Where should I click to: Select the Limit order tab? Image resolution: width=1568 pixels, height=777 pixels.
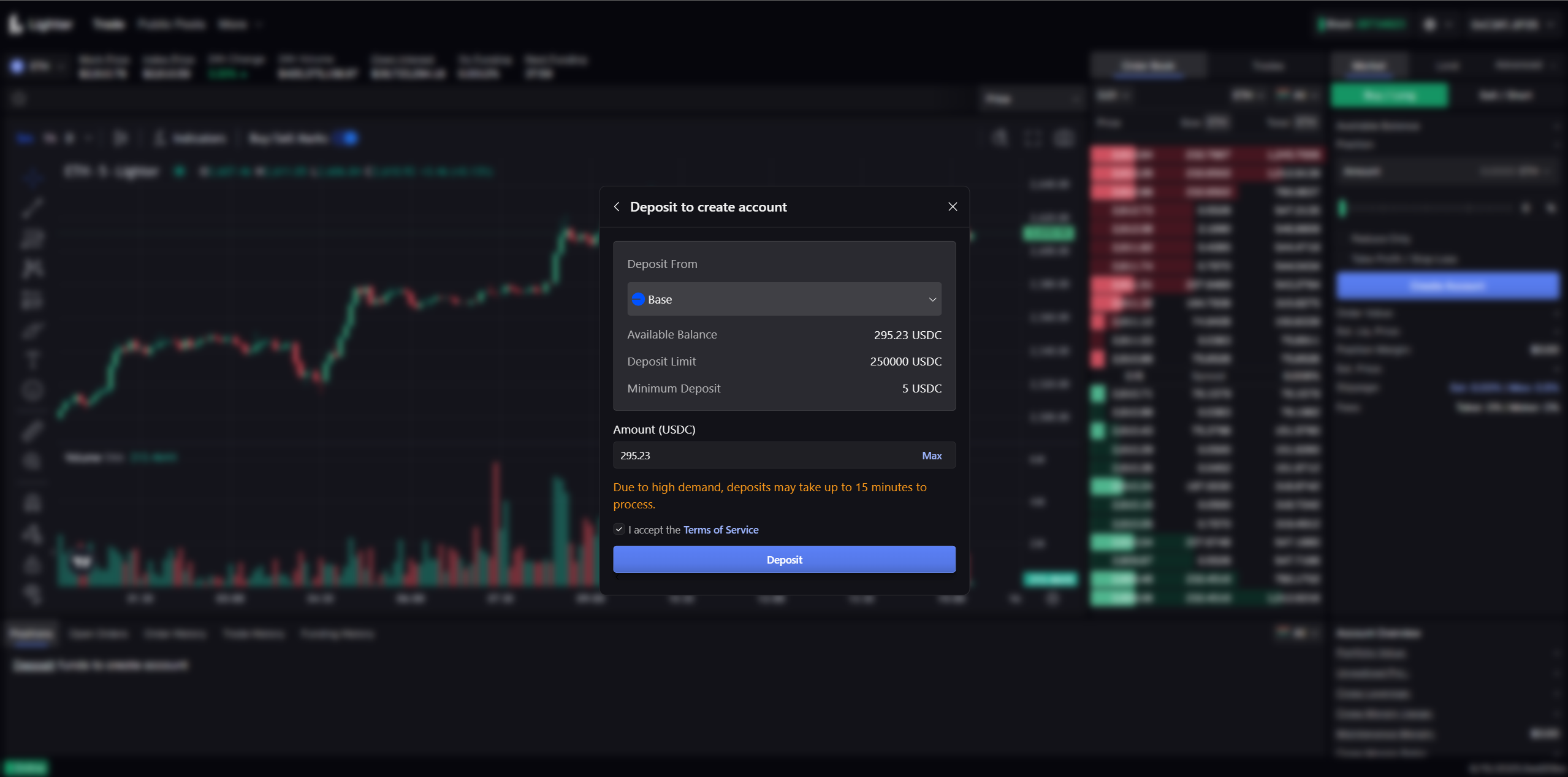click(x=1448, y=66)
